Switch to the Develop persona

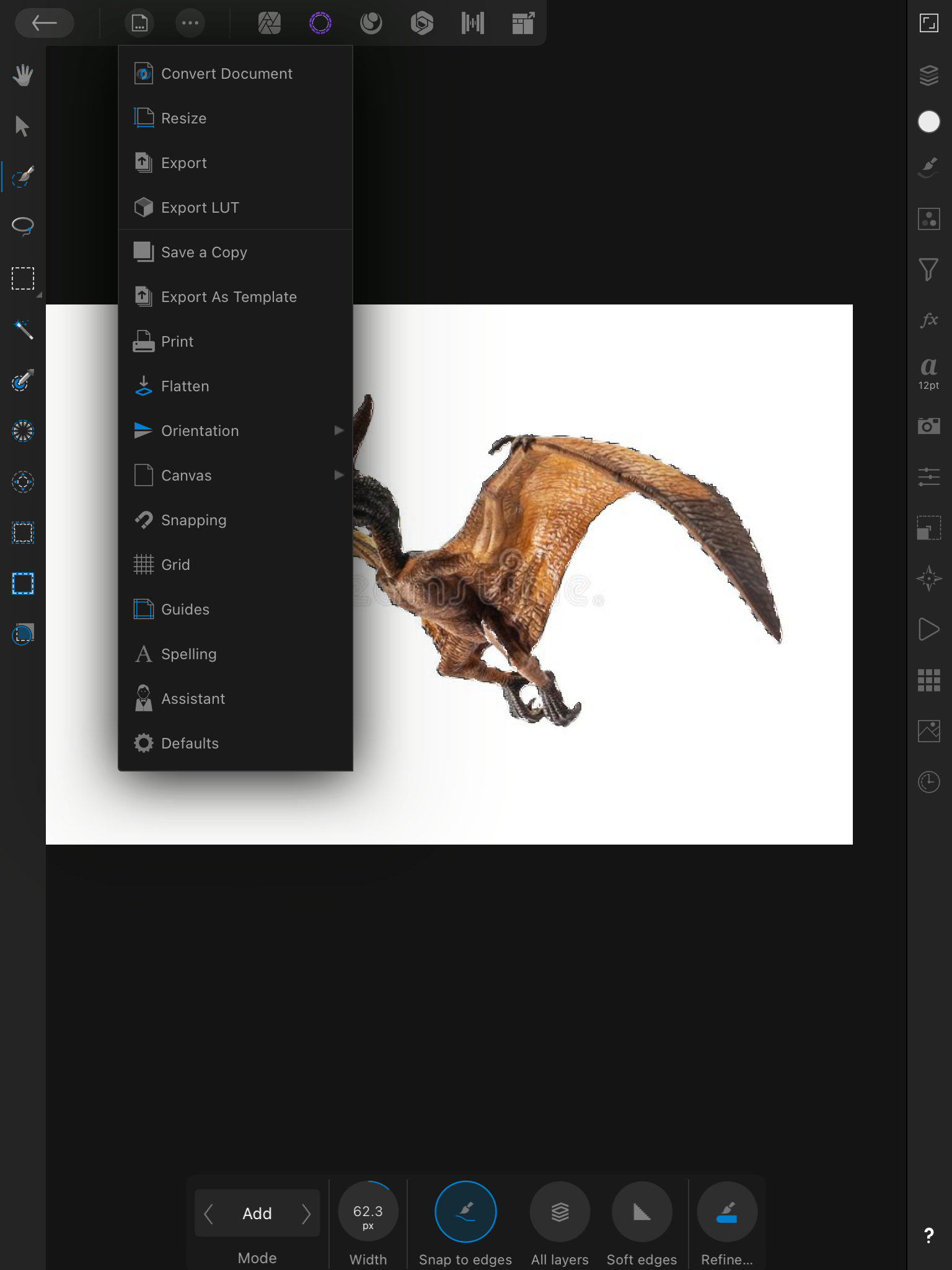click(x=422, y=24)
